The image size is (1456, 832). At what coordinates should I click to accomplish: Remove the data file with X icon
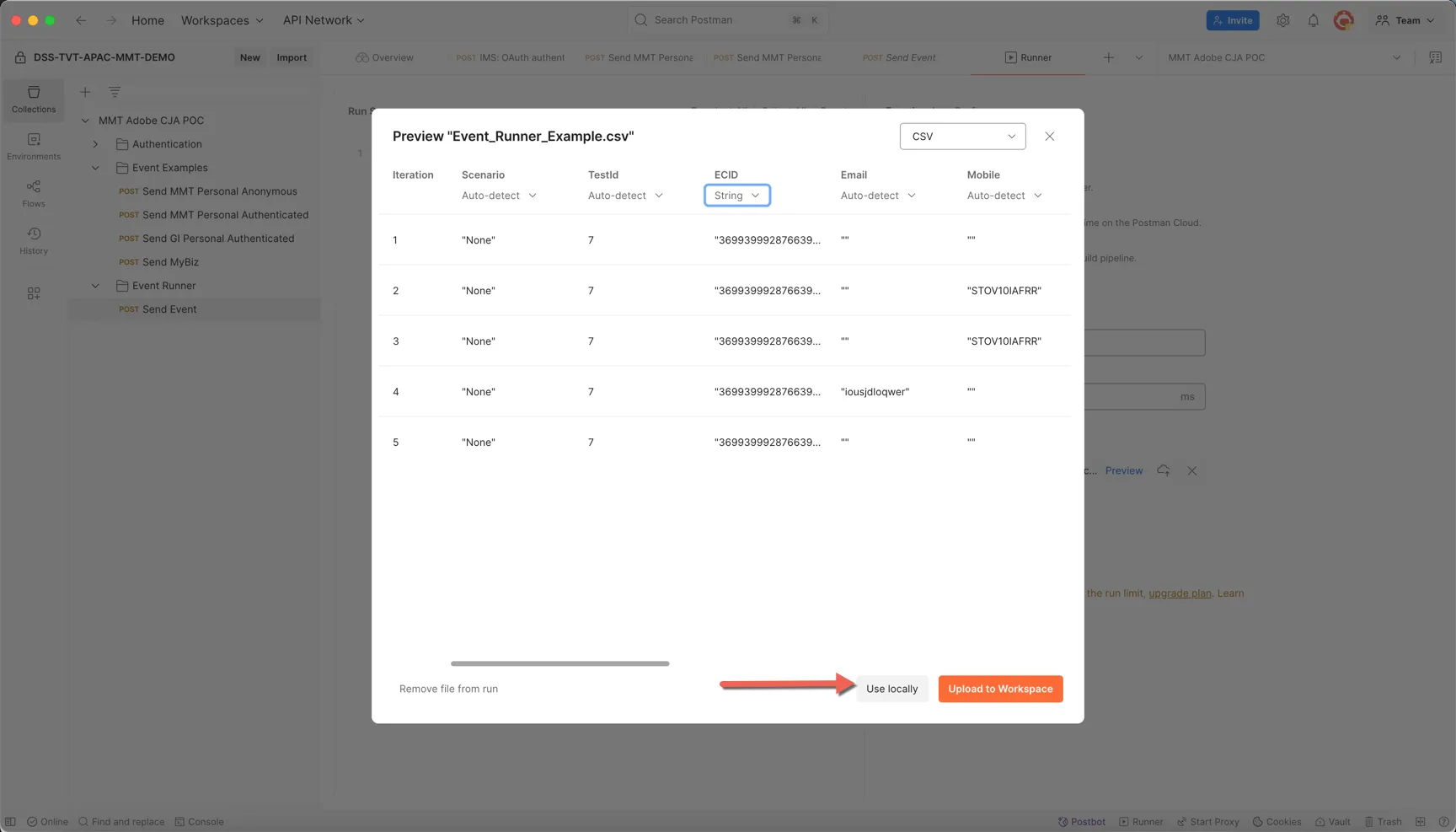pos(1191,470)
